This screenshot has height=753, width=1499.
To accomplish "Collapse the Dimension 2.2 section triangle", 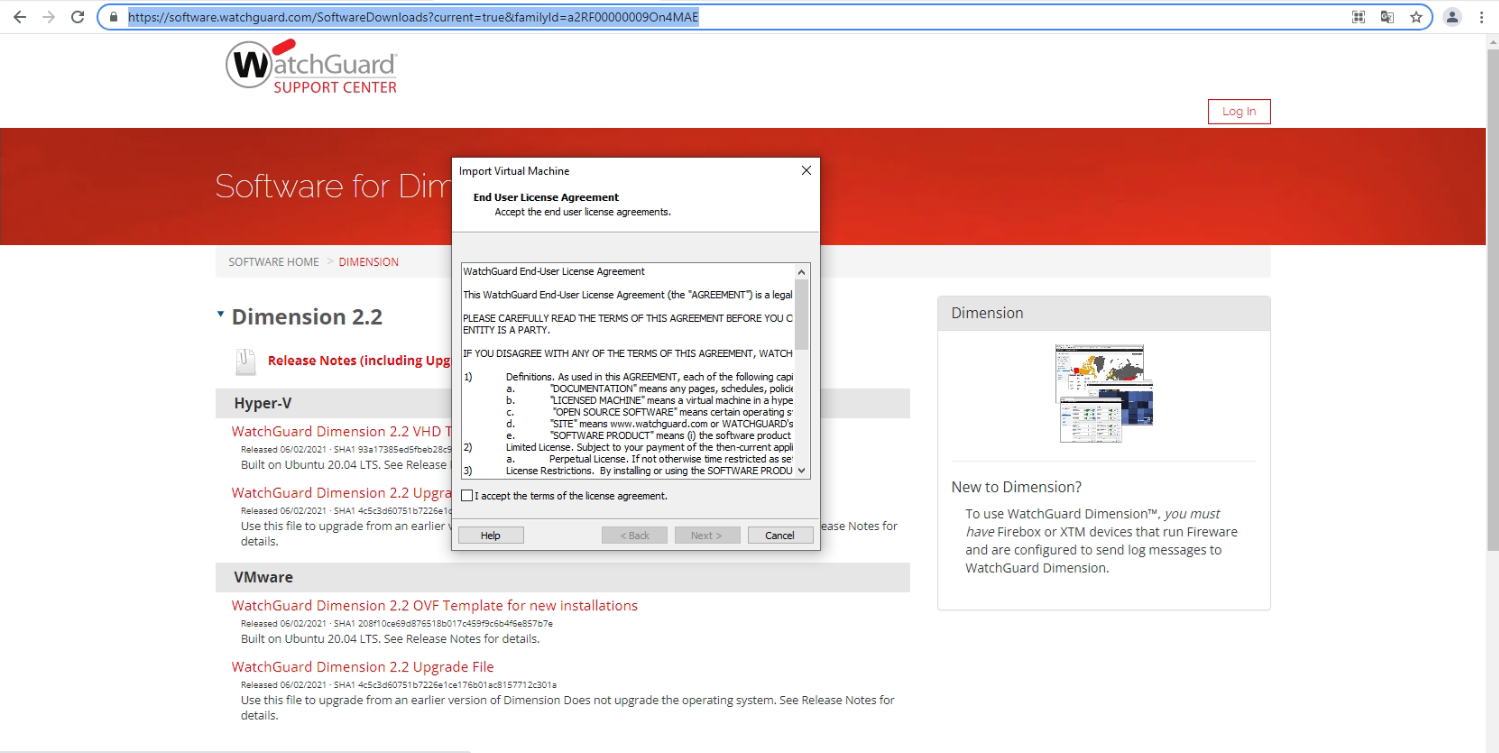I will (221, 315).
